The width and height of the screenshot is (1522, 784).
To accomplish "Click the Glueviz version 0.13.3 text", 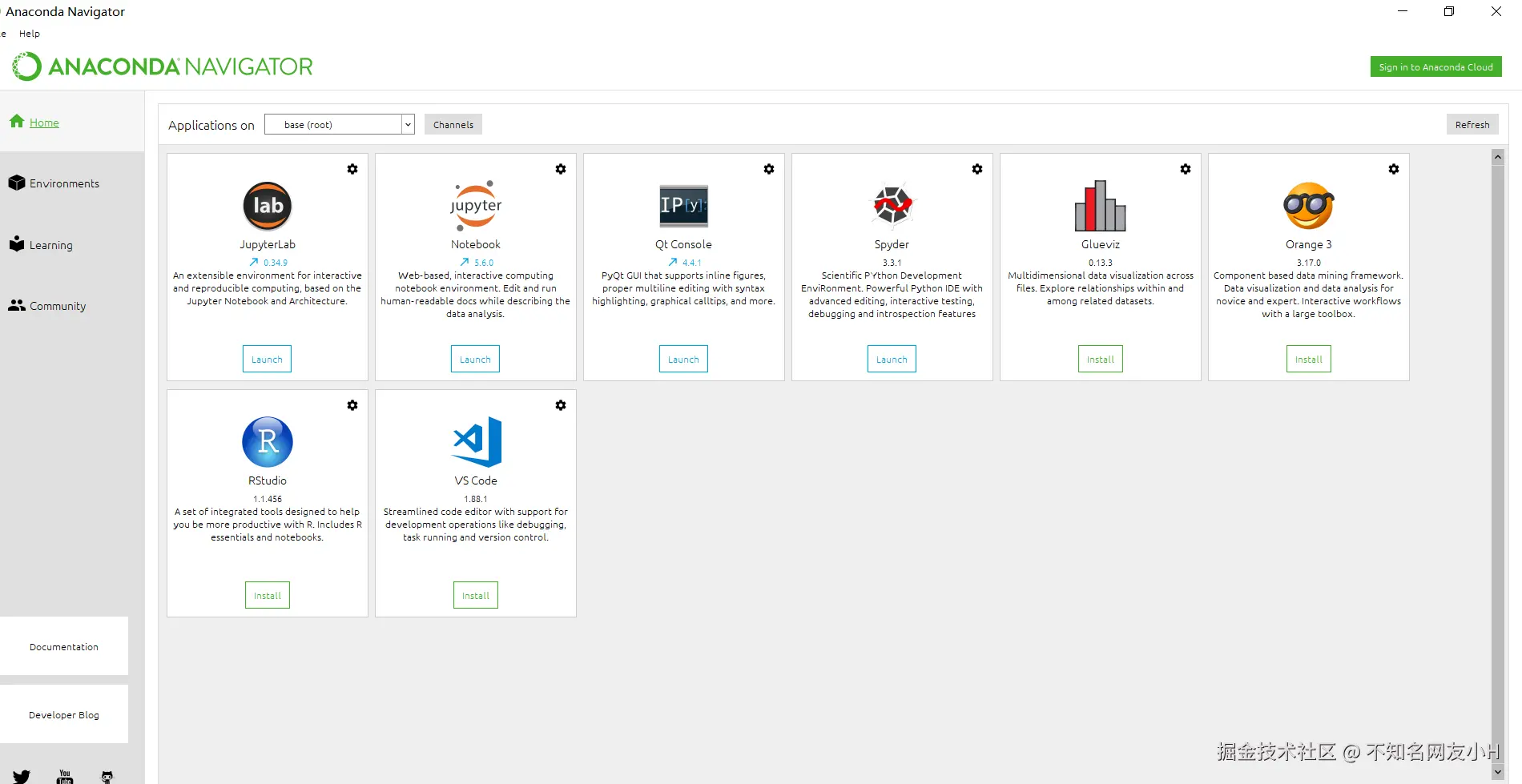I will (x=1101, y=263).
